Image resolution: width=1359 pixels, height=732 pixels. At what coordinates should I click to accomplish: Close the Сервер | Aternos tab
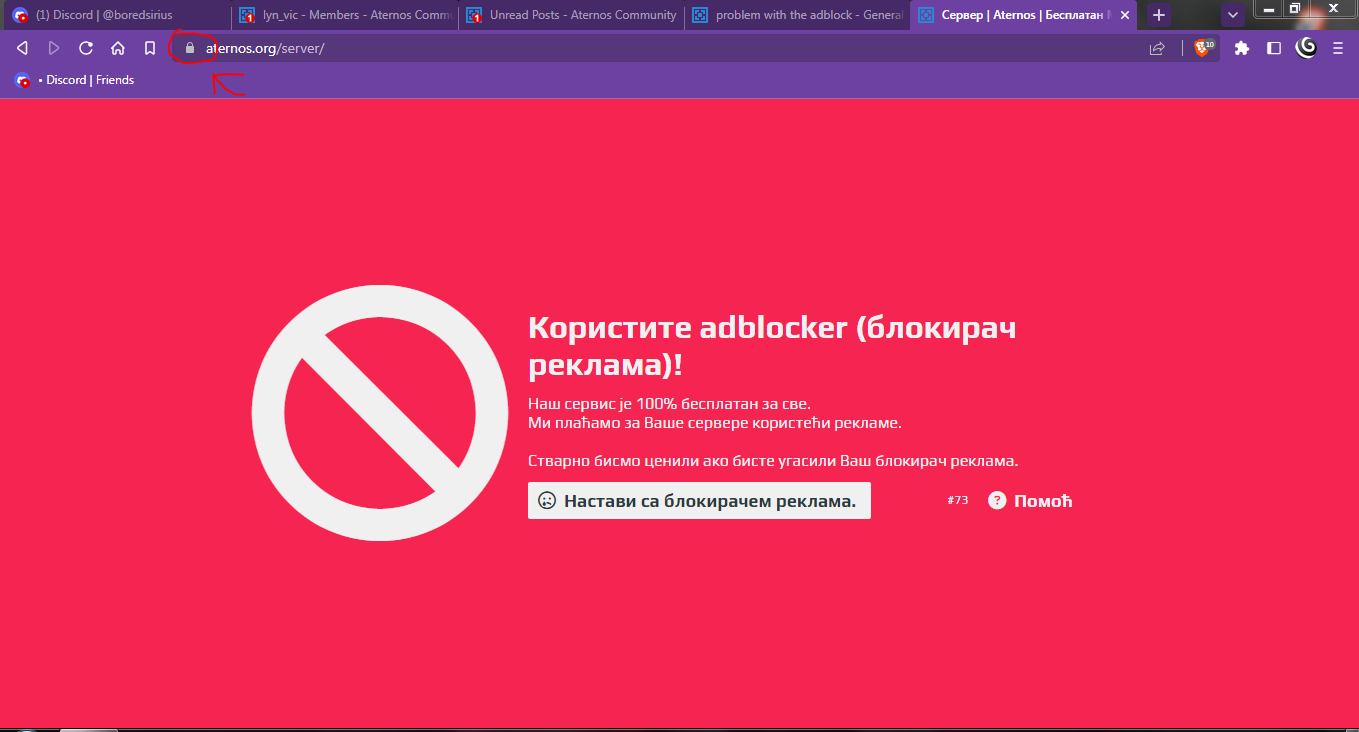point(1125,16)
